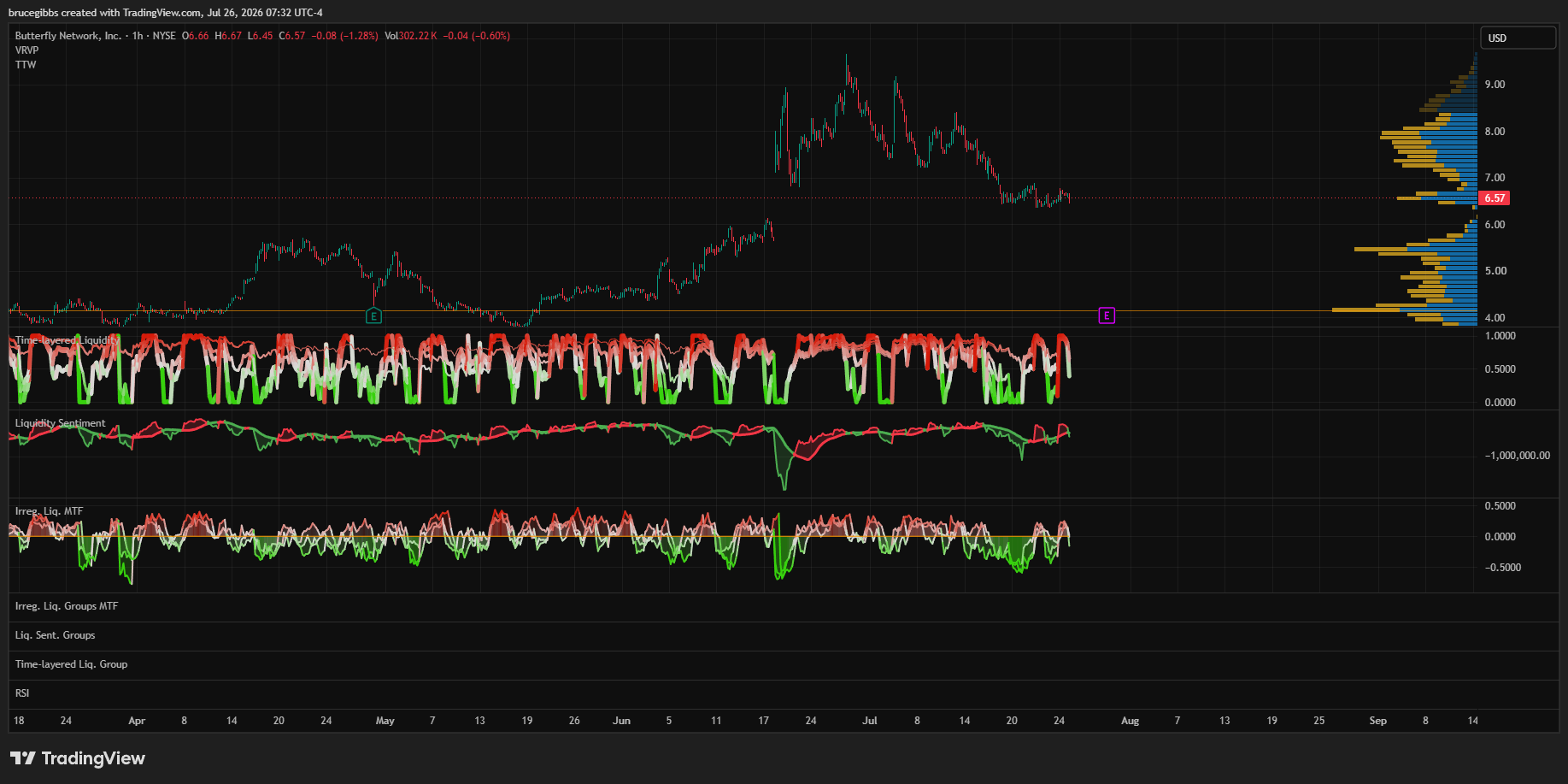1568x784 pixels.
Task: Open the USD currency selector
Action: click(1518, 38)
